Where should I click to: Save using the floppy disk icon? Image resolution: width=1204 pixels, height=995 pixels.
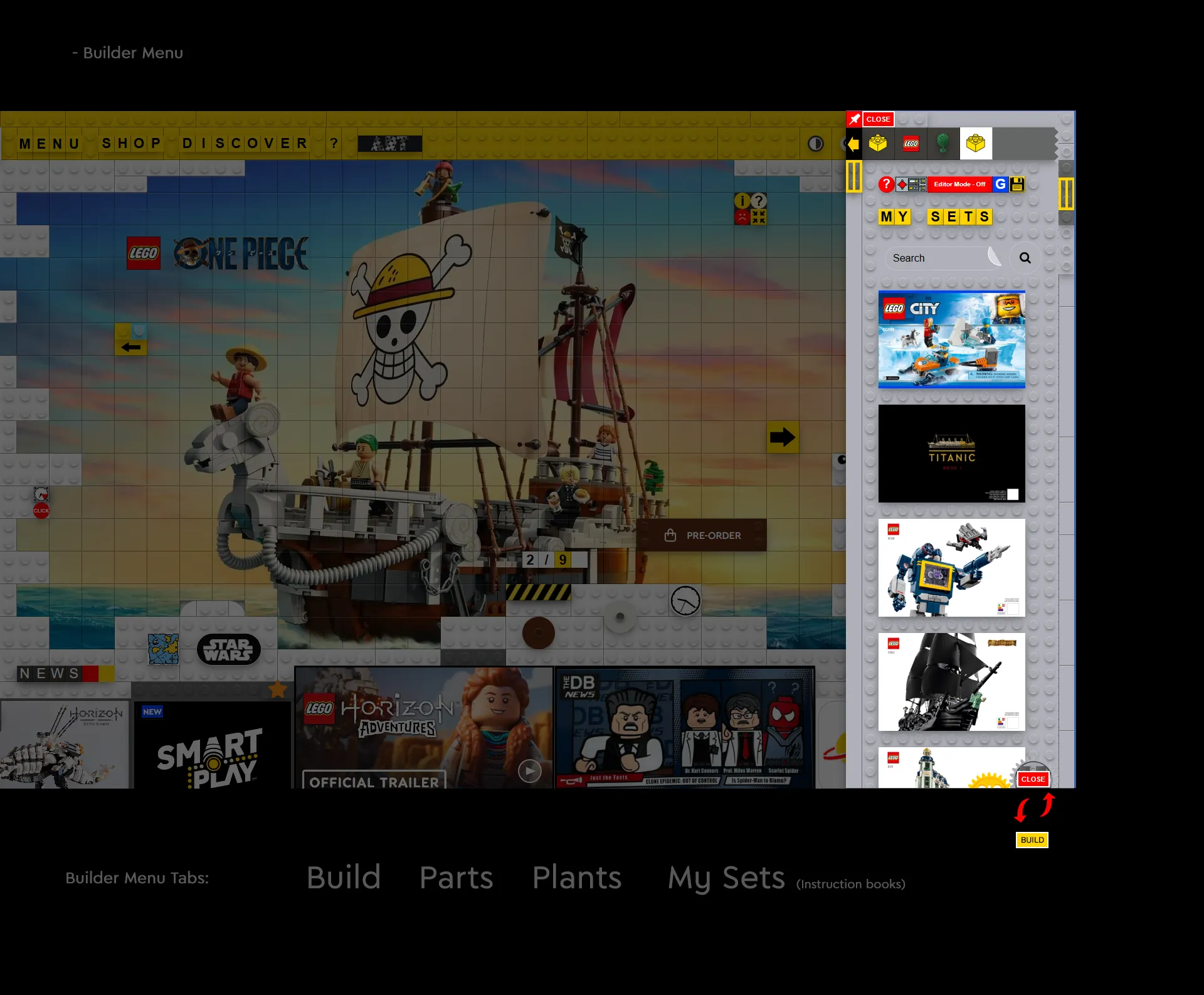point(1018,184)
